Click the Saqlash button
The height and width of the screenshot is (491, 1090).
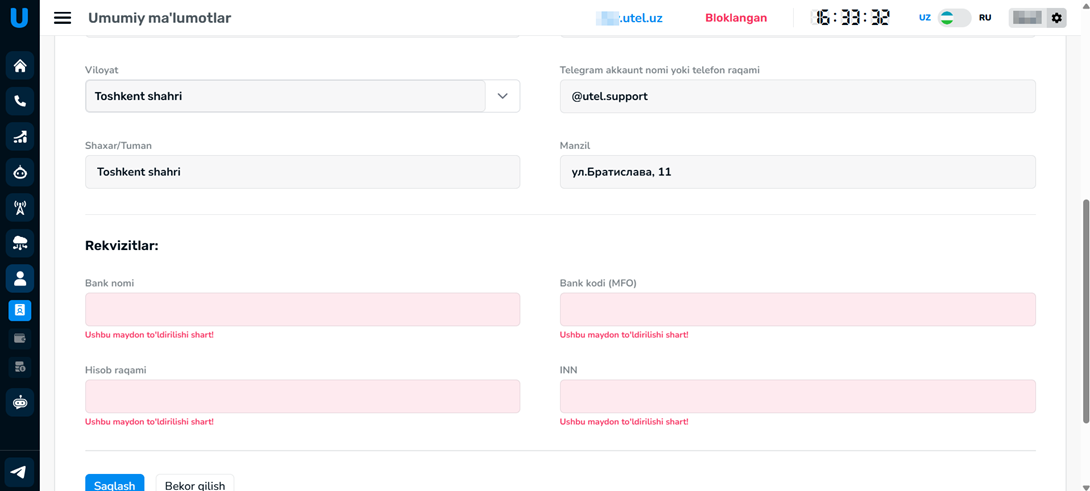114,485
